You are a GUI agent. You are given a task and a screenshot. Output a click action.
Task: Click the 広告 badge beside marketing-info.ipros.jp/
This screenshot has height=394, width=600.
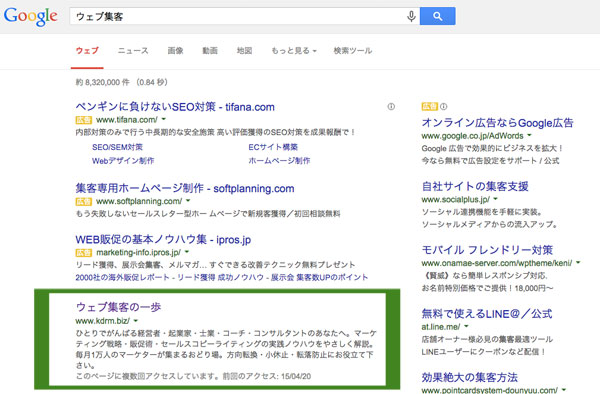pyautogui.click(x=83, y=253)
